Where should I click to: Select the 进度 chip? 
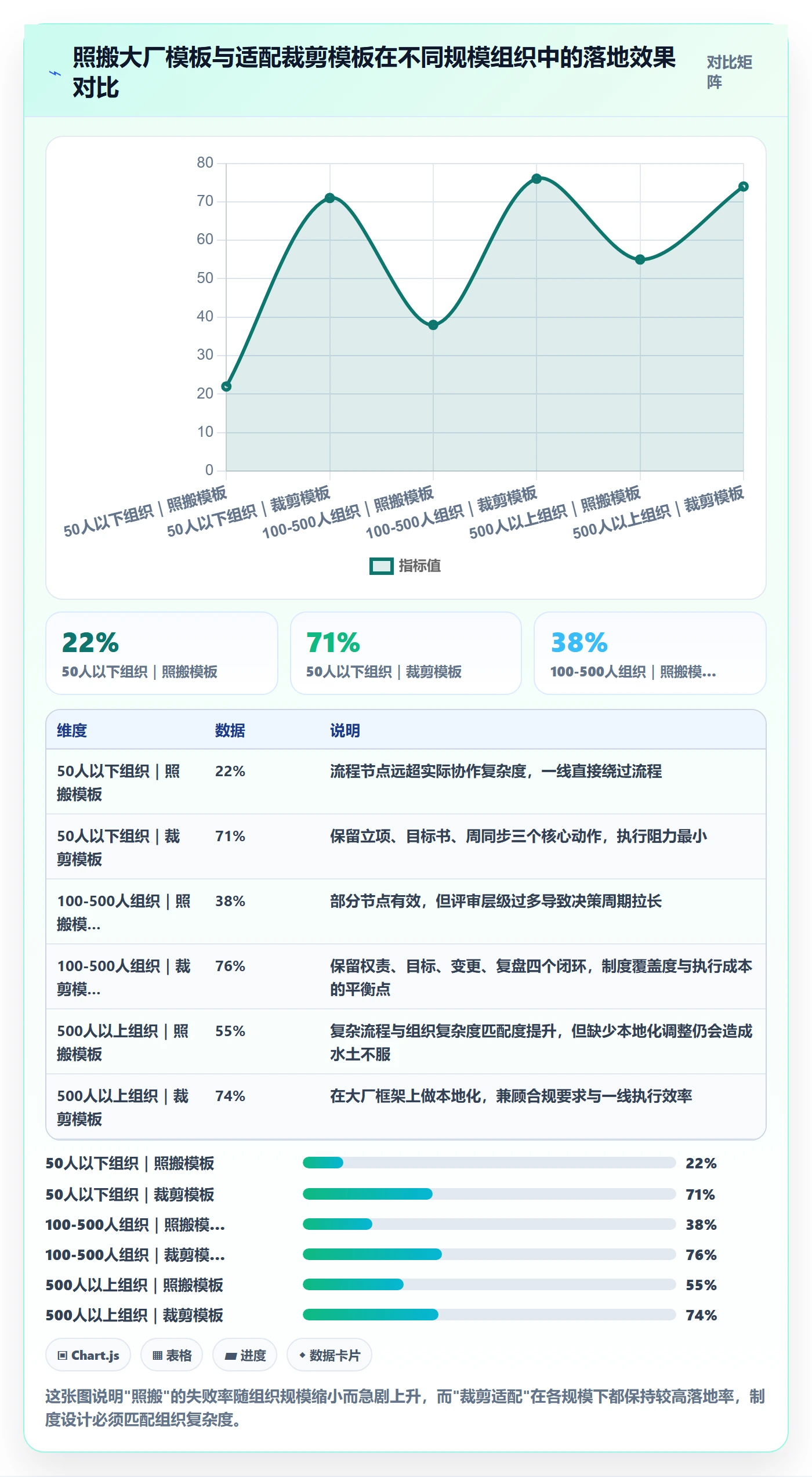point(245,1355)
